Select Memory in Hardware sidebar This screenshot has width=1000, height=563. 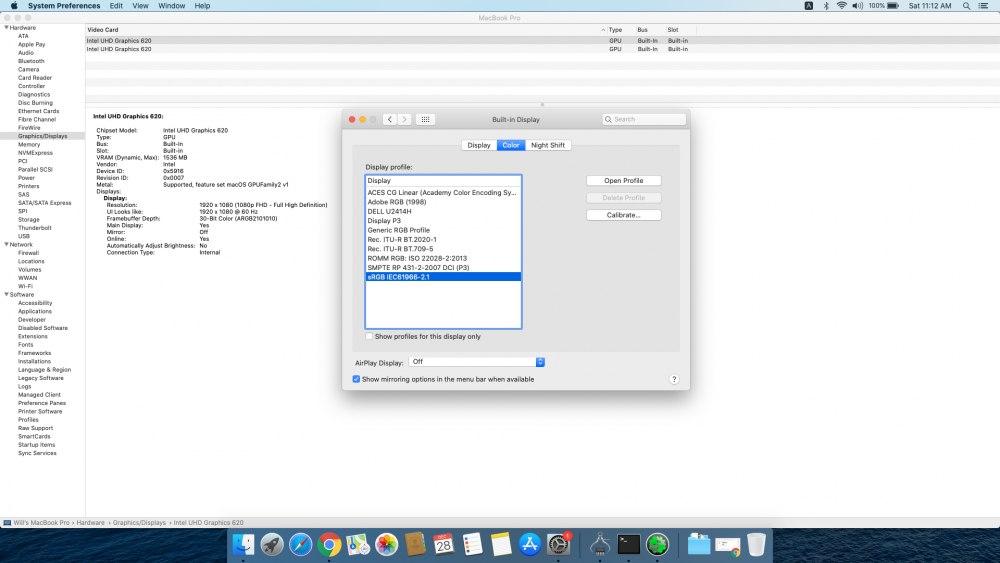point(29,145)
